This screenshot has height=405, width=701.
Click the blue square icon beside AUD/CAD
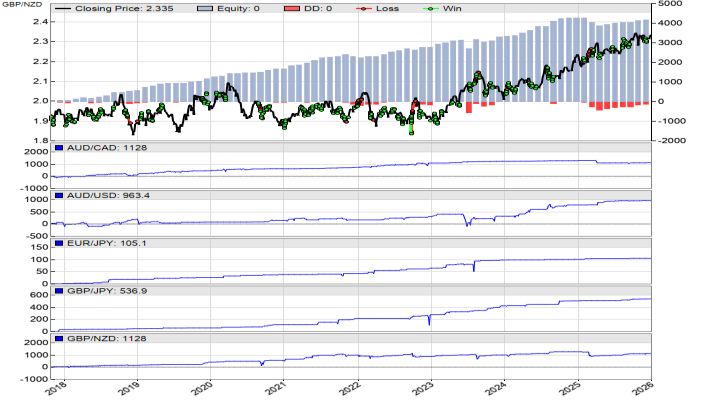click(57, 148)
